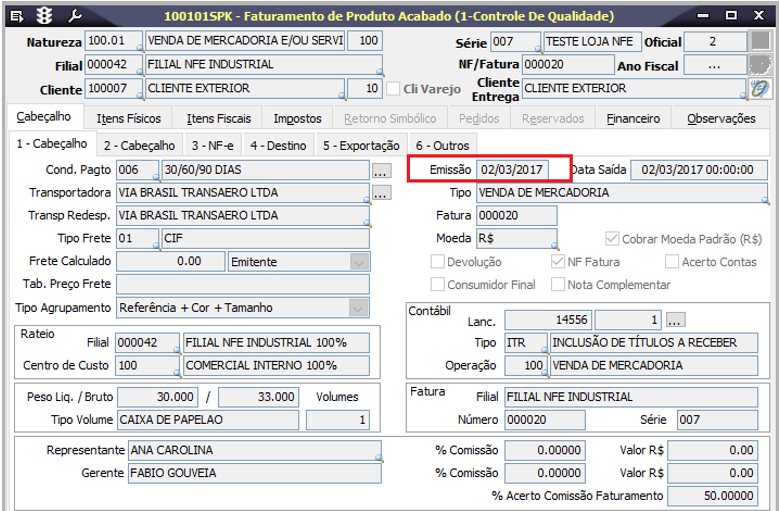Screen dimensions: 780x511
Task: Open the 5 - Exportação subtab
Action: coord(361,146)
